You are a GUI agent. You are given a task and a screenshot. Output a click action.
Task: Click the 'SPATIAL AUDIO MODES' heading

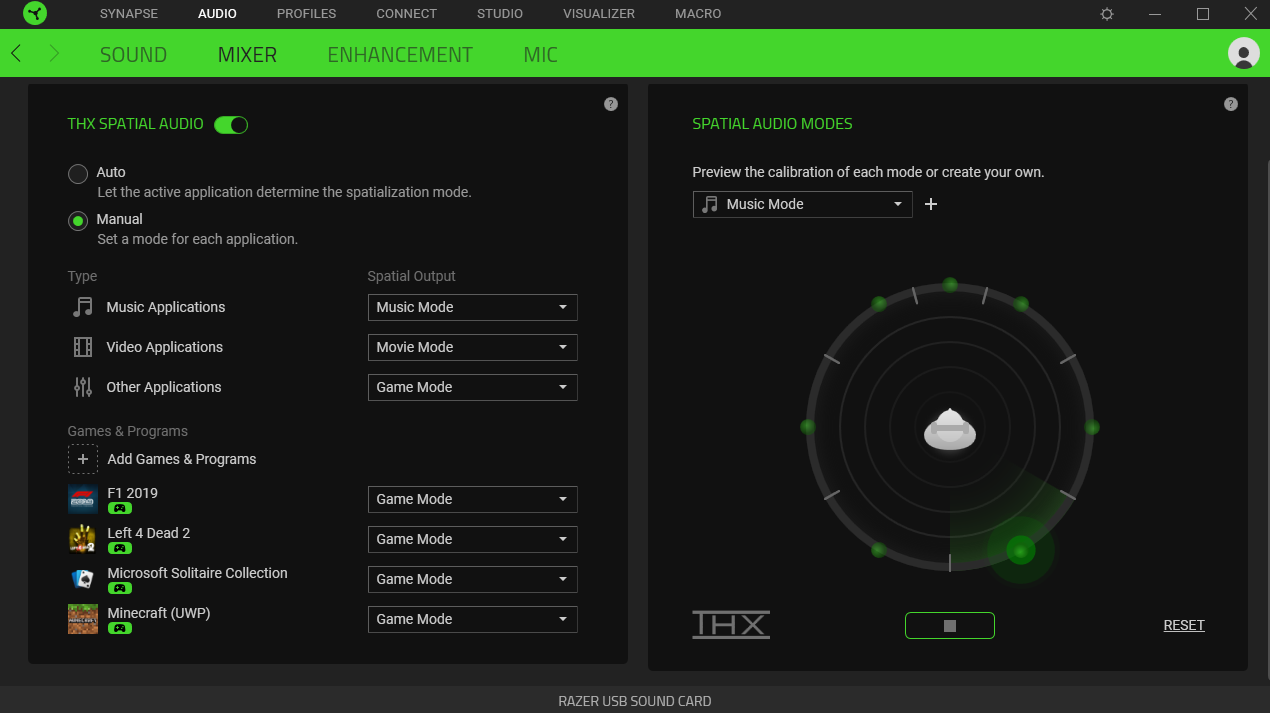pos(772,124)
